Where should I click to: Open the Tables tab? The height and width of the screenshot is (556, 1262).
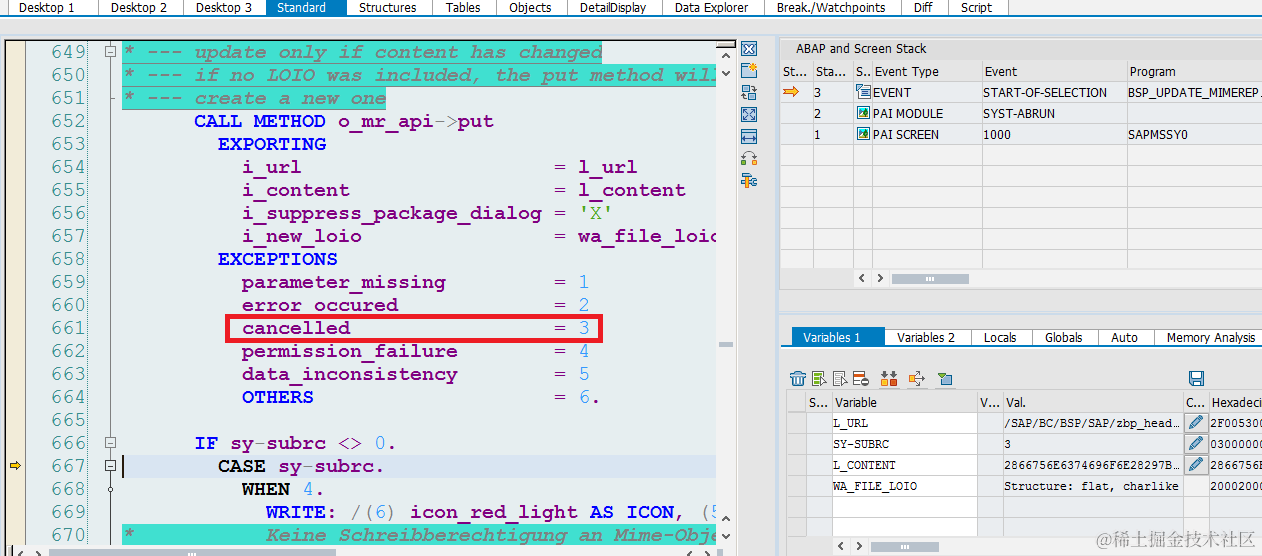coord(463,7)
